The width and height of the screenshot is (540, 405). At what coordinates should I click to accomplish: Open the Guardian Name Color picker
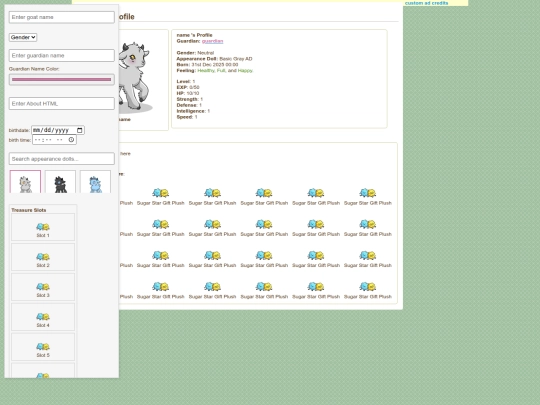pos(62,80)
